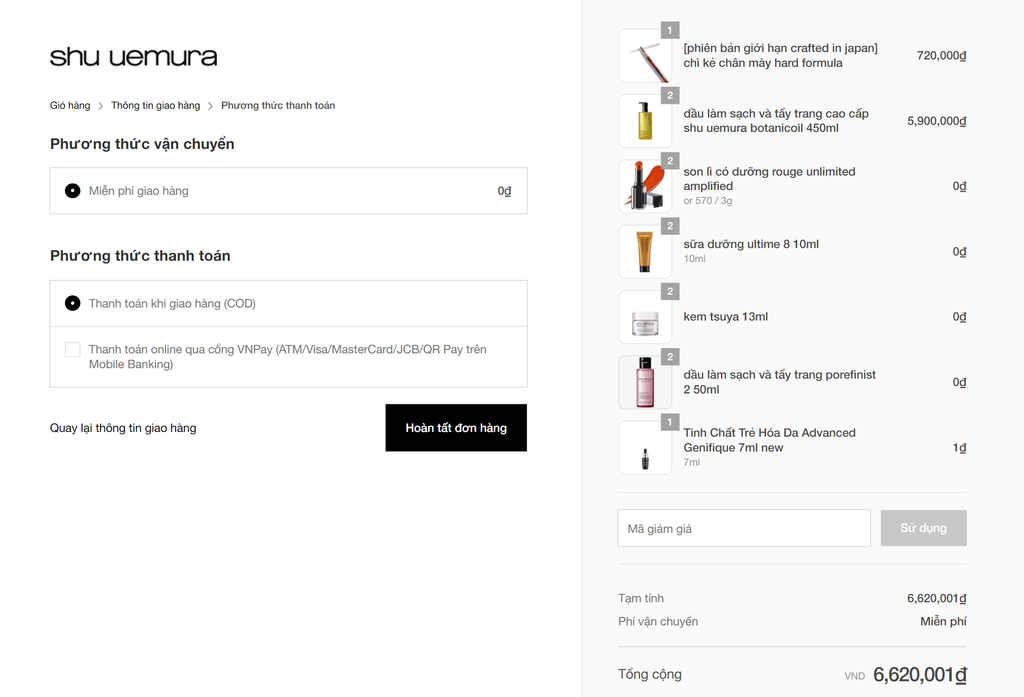The height and width of the screenshot is (697, 1024).
Task: Click the quantity badge on ultime 8
Action: point(670,226)
